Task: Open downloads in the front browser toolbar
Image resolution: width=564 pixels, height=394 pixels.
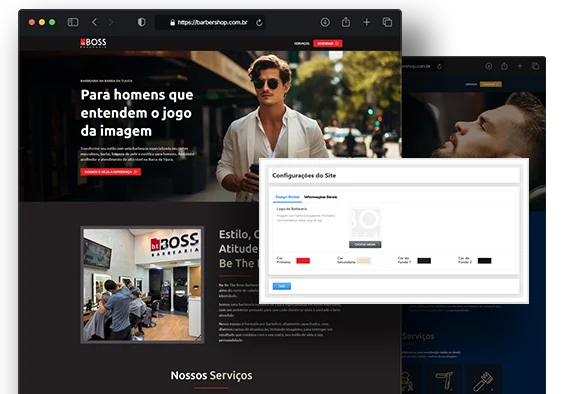Action: [325, 22]
